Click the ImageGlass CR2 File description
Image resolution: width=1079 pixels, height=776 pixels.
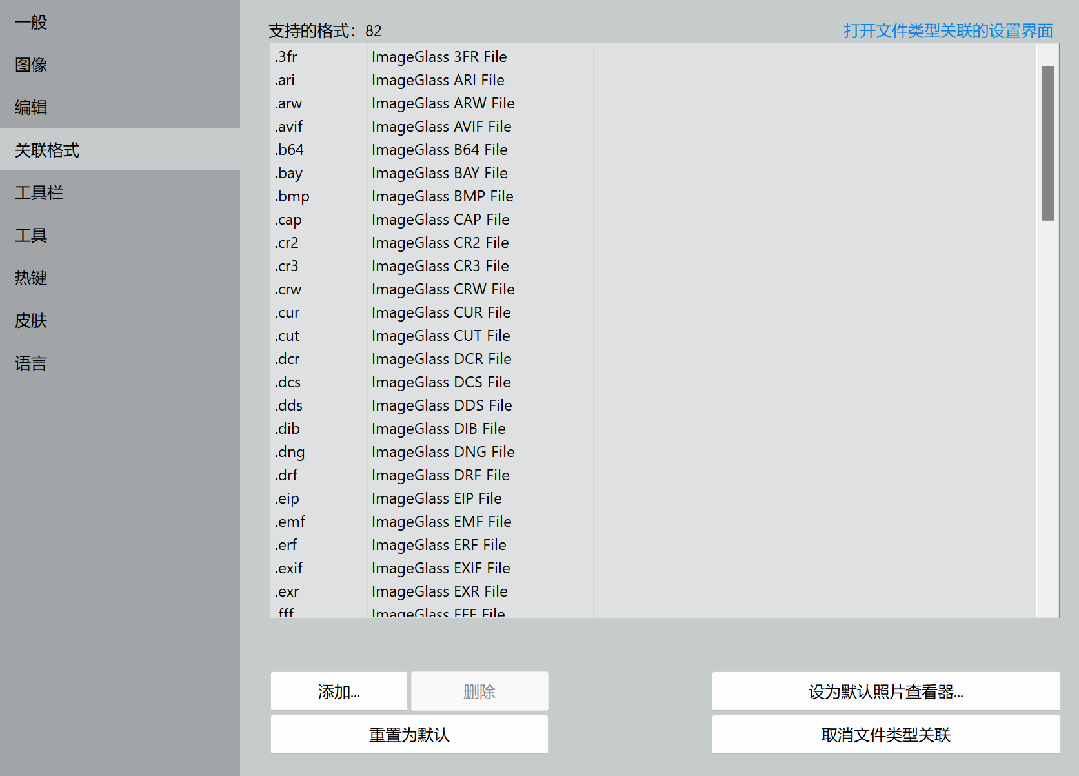(440, 243)
